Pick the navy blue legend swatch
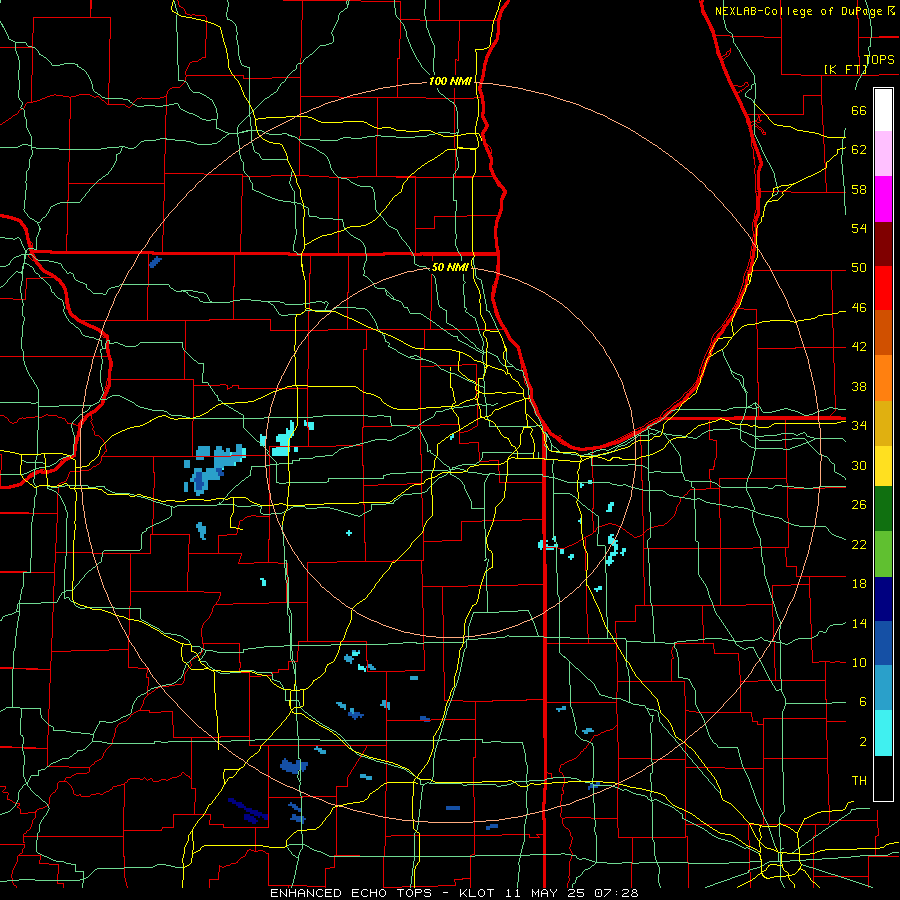 click(x=883, y=599)
